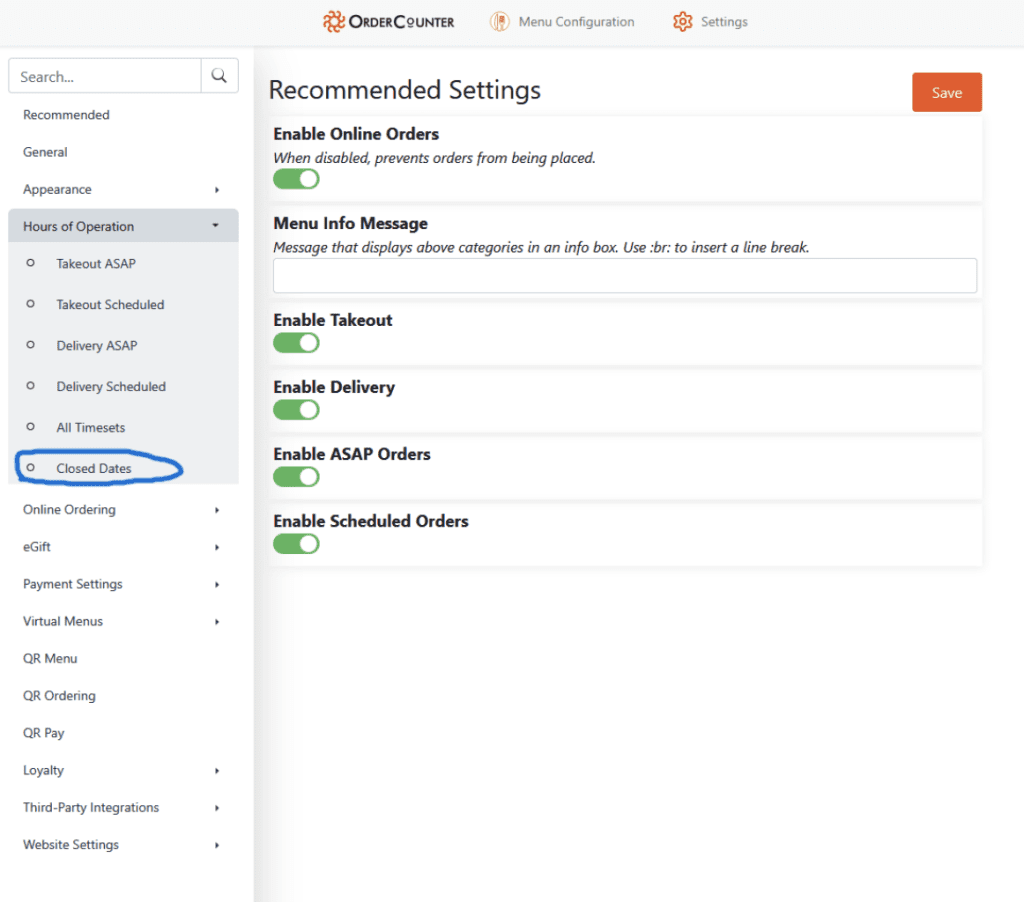Select the Takeout ASAP bullet icon
The image size is (1024, 902).
(30, 263)
